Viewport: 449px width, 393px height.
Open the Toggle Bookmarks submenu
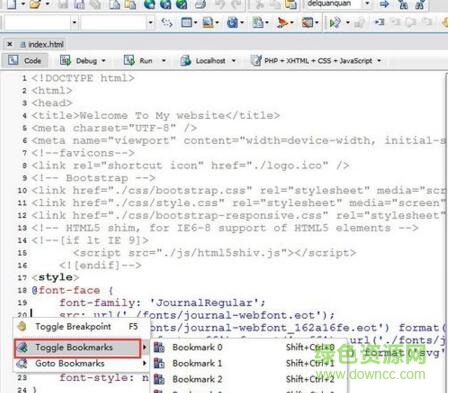pos(77,348)
